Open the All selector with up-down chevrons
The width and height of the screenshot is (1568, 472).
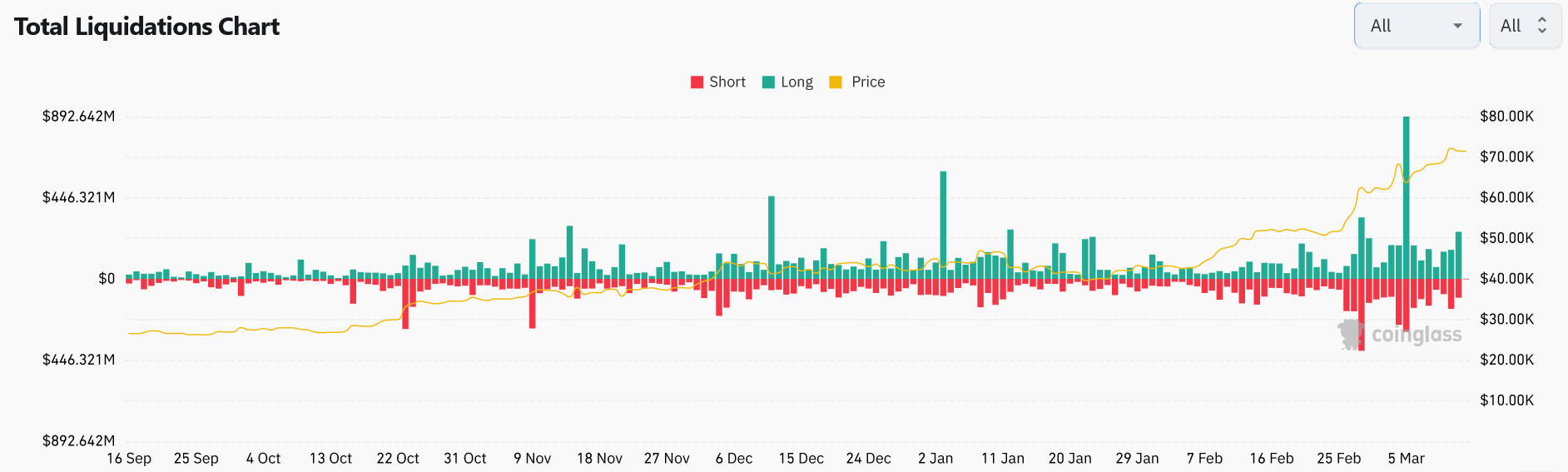[x=1524, y=26]
